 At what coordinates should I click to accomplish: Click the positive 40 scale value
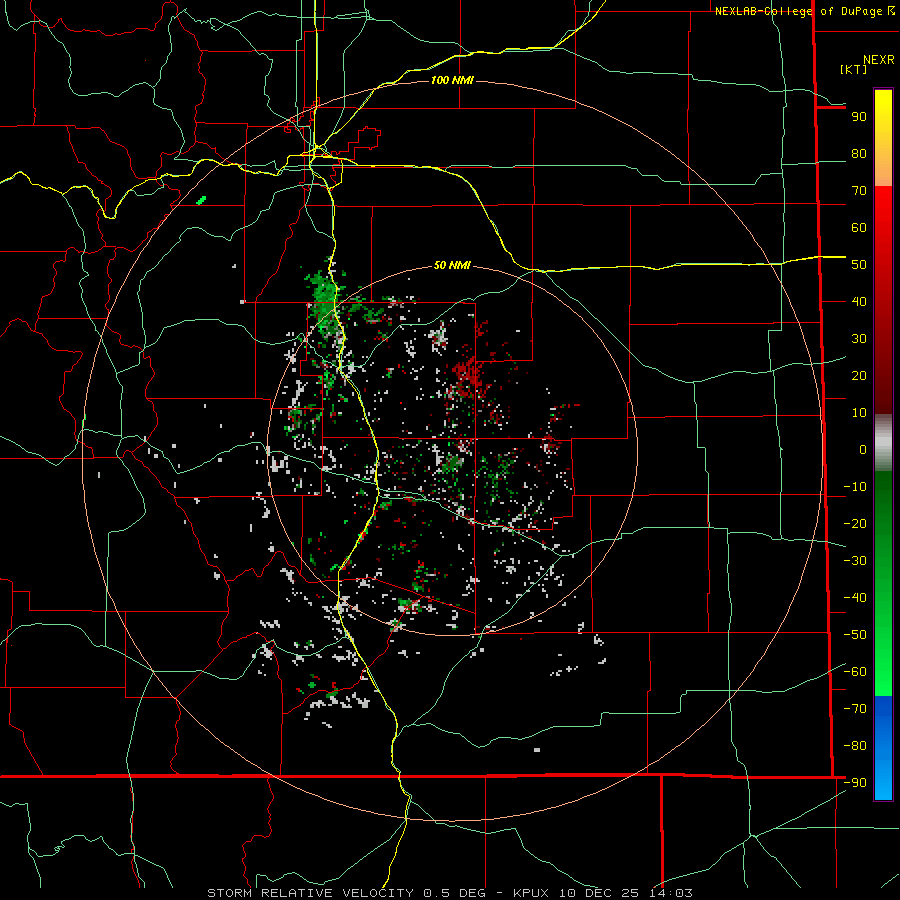pos(859,302)
